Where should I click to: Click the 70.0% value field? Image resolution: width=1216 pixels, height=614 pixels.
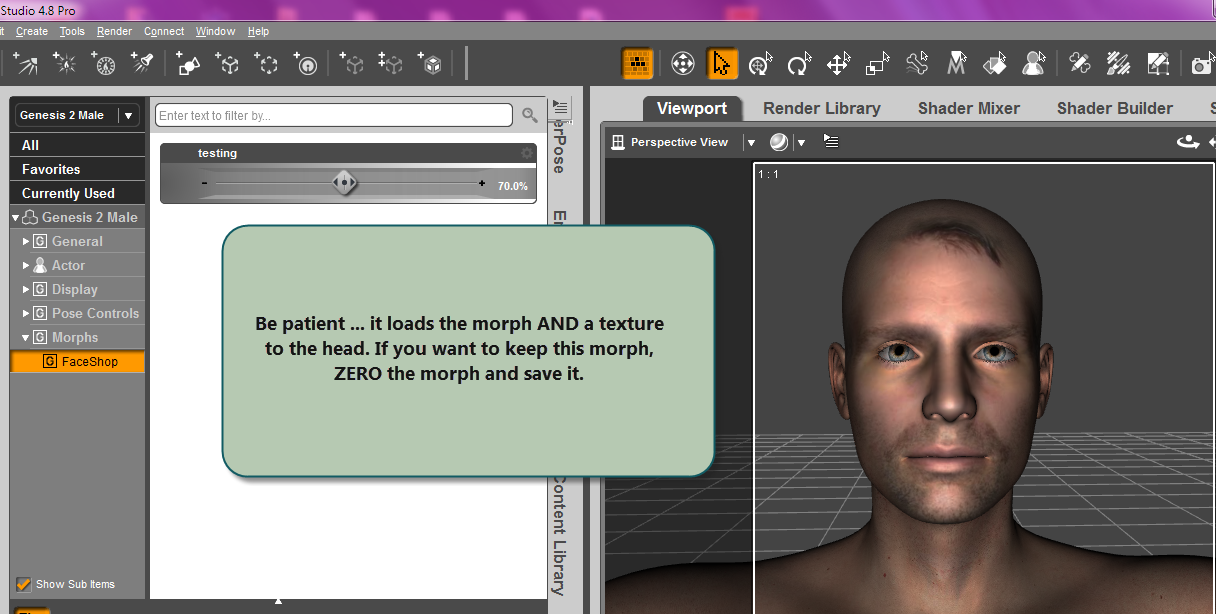tap(513, 186)
